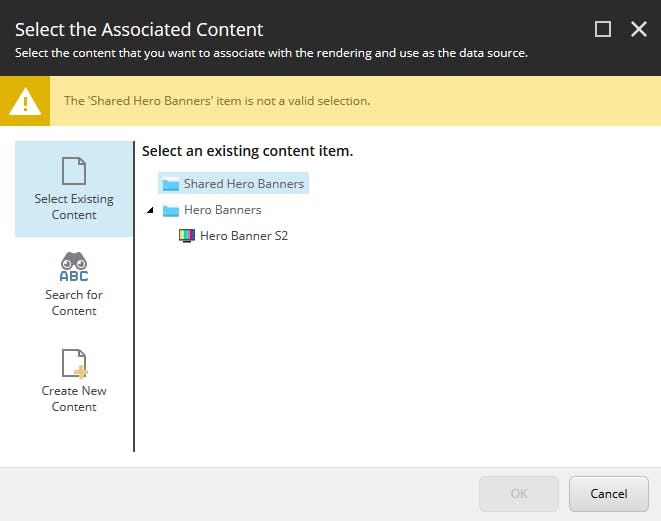Image resolution: width=661 pixels, height=521 pixels.
Task: Maximize the dialog using the square icon
Action: click(603, 30)
